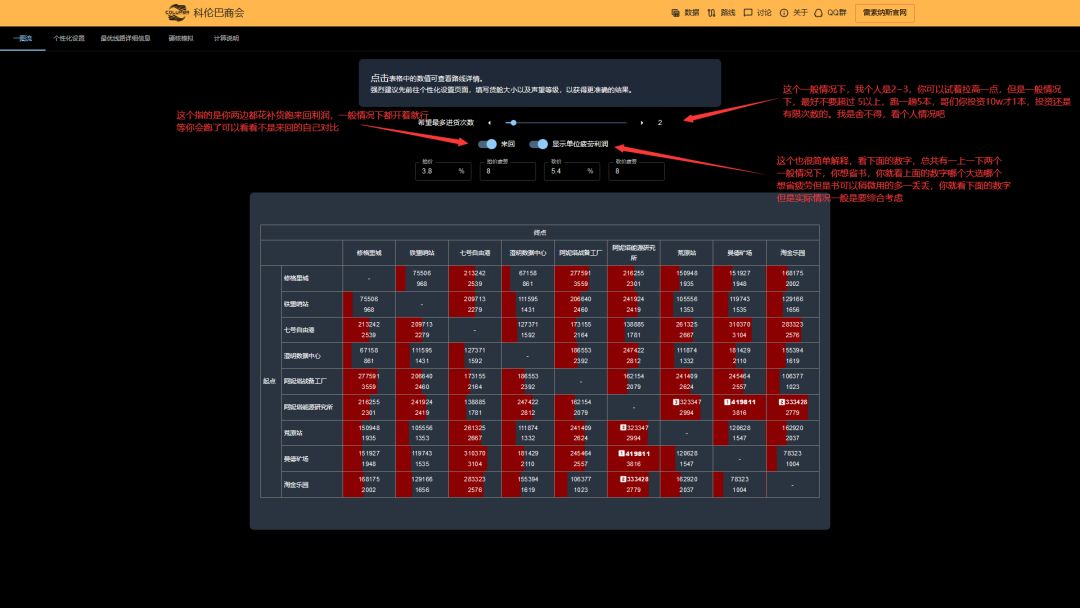Screen dimensions: 1080x608
Task: Switch to the 个性化设置 tab
Action: 69,39
